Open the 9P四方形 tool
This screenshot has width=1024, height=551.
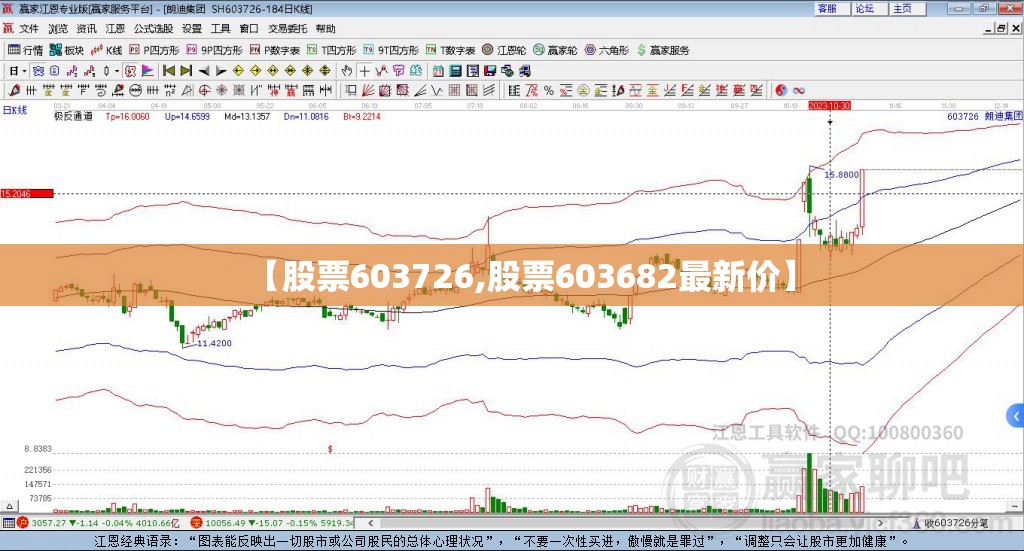point(214,50)
